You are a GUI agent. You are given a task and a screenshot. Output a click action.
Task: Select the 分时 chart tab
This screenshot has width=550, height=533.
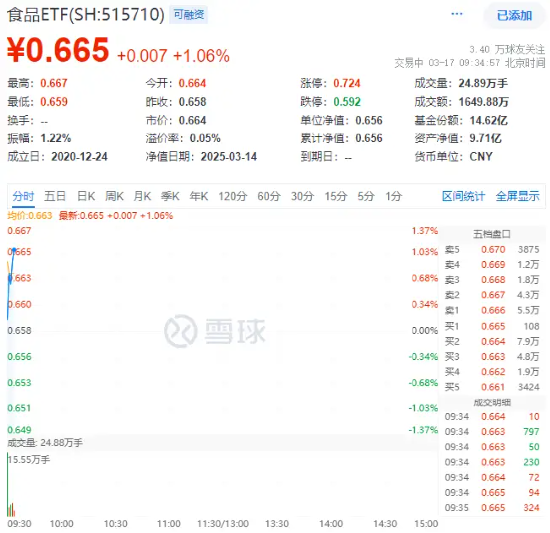coord(23,196)
